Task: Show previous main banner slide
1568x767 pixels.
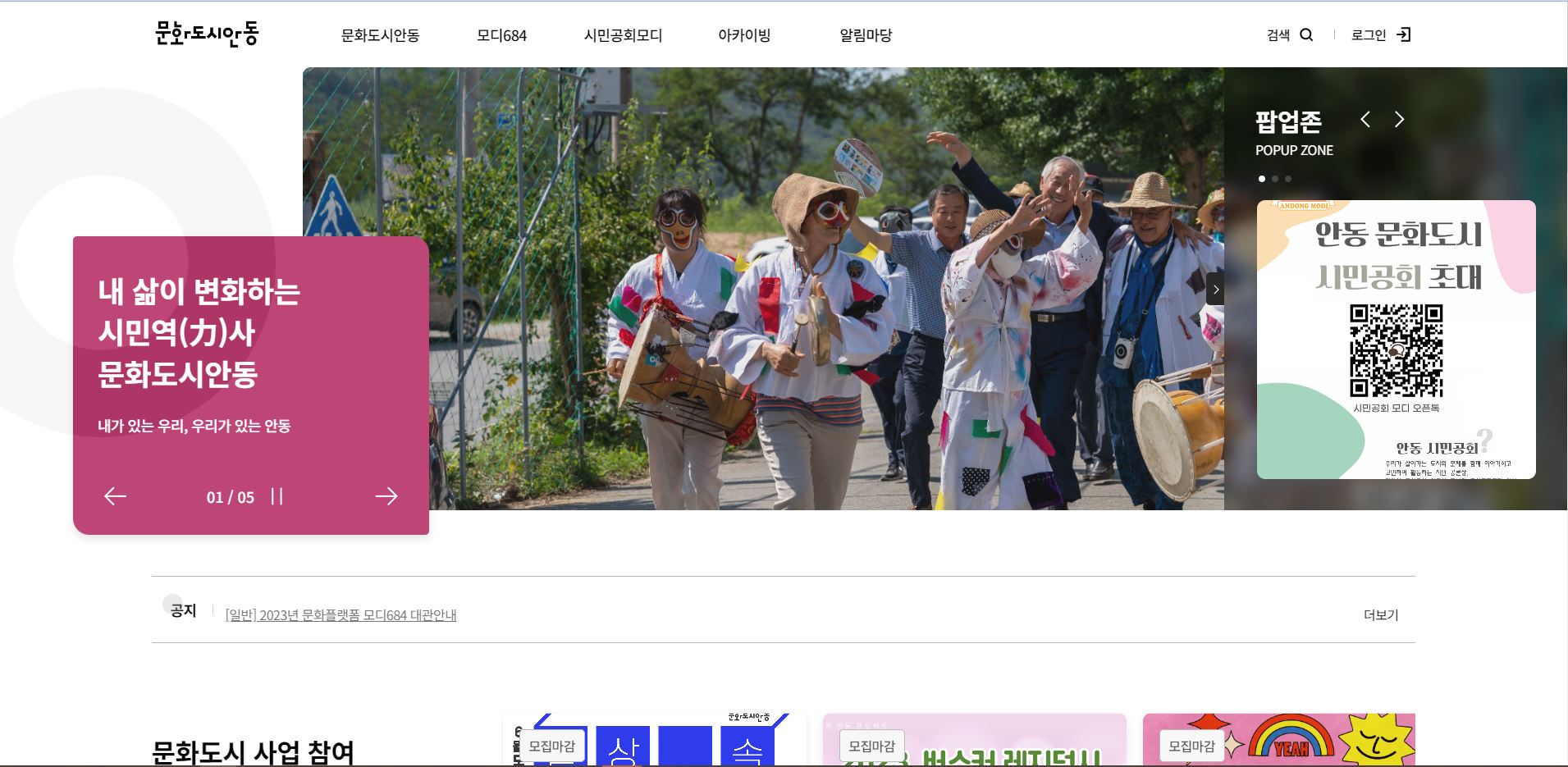Action: pos(115,496)
